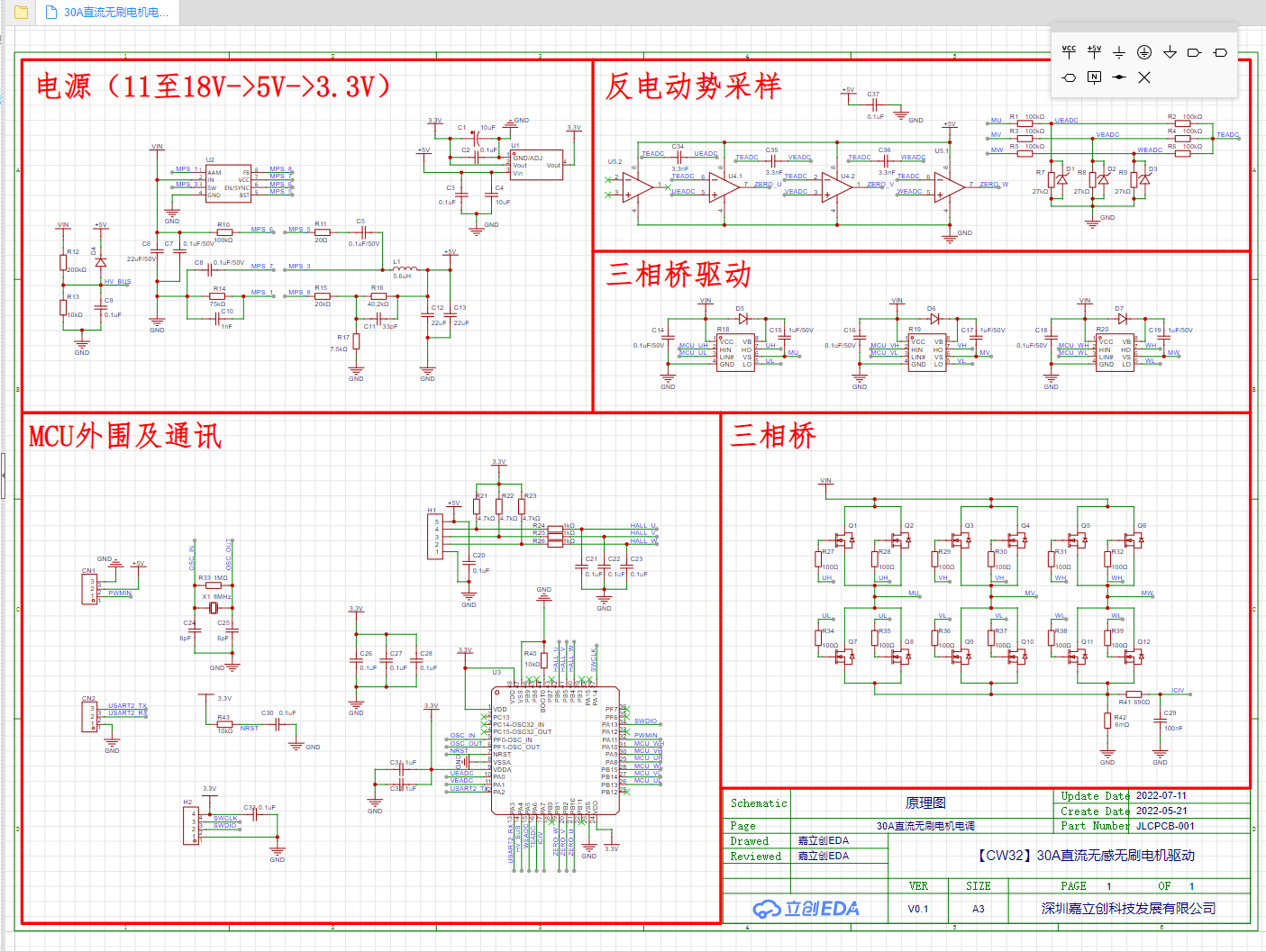Select the CN1 connector symbol
This screenshot has width=1266, height=952.
[89, 589]
